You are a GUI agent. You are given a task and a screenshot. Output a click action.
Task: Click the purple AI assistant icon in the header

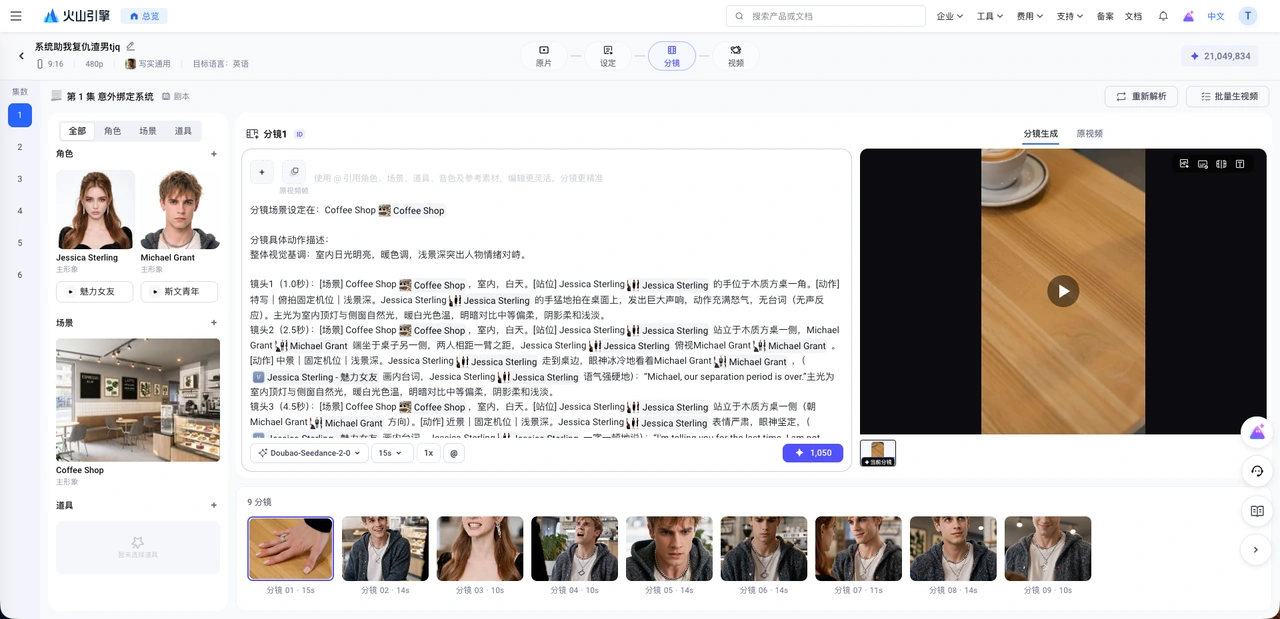[1189, 16]
